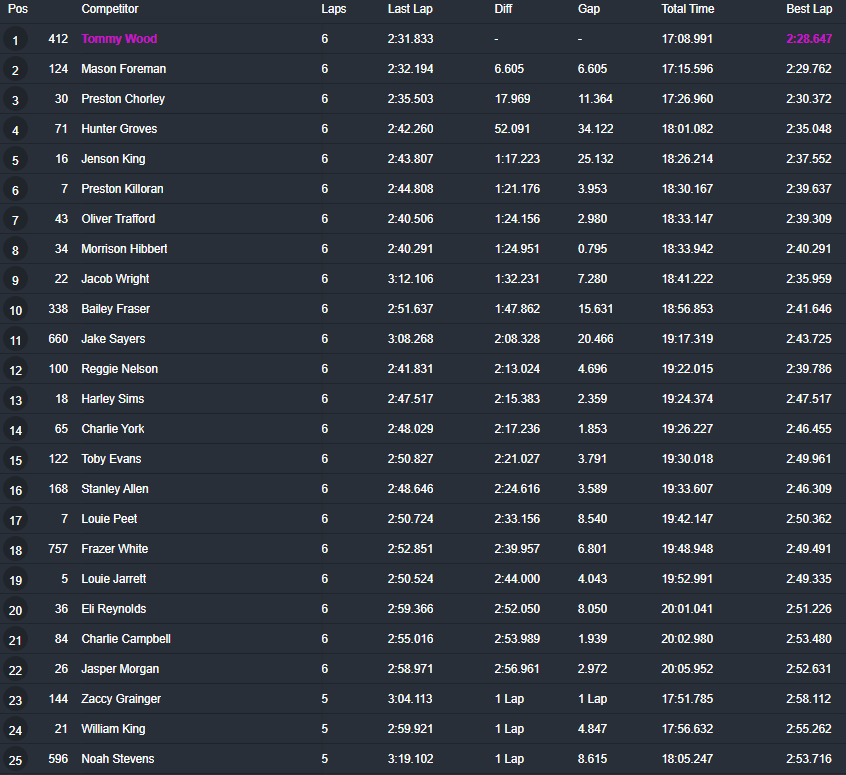Click the position 20 circle badge
846x775 pixels.
[15, 611]
